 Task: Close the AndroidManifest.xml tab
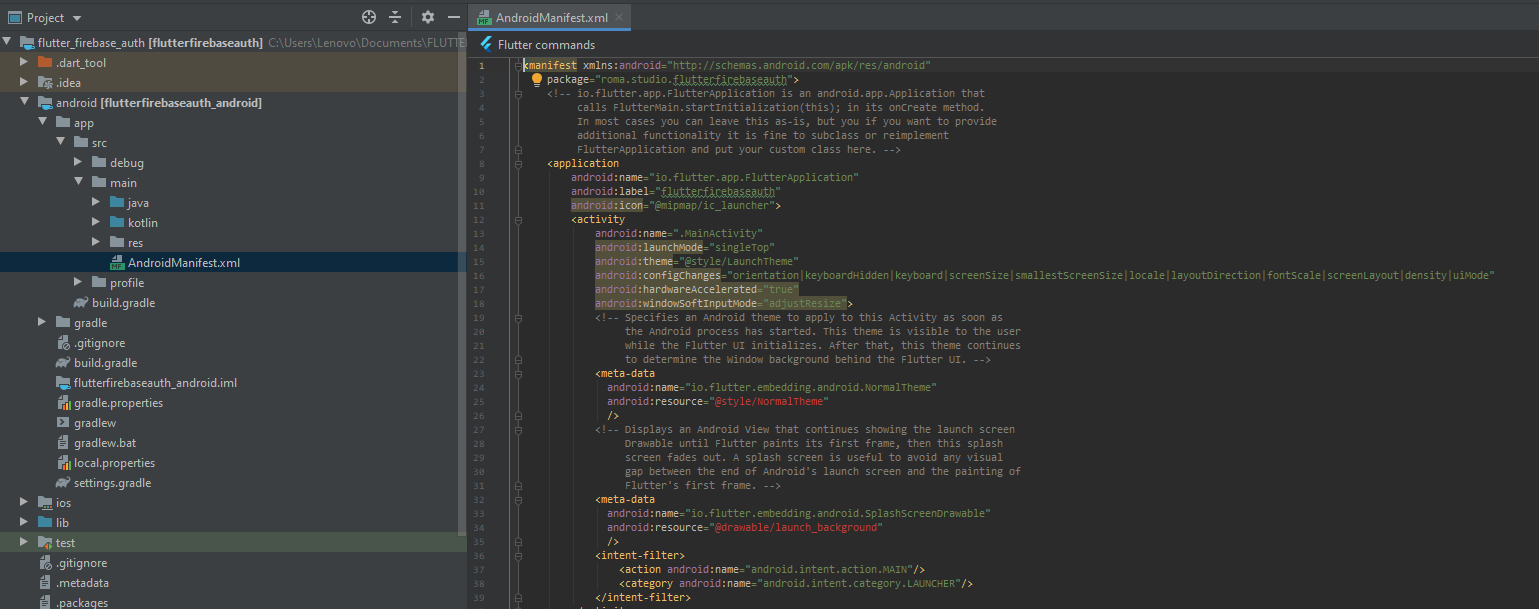click(x=620, y=17)
